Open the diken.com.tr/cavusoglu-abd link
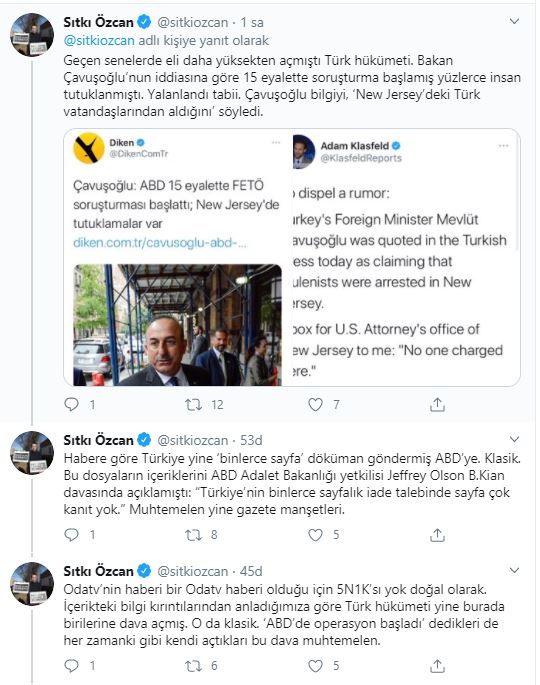The width and height of the screenshot is (540, 685). tap(159, 242)
